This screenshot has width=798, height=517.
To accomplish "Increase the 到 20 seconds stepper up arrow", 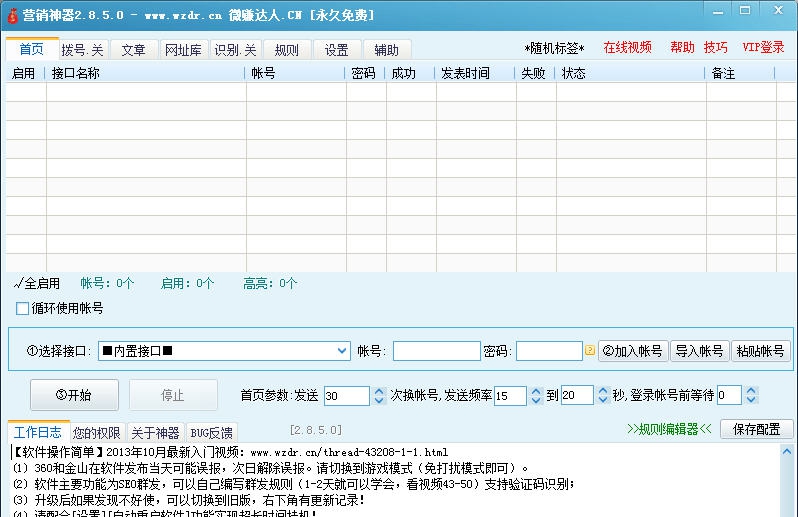I will point(603,391).
